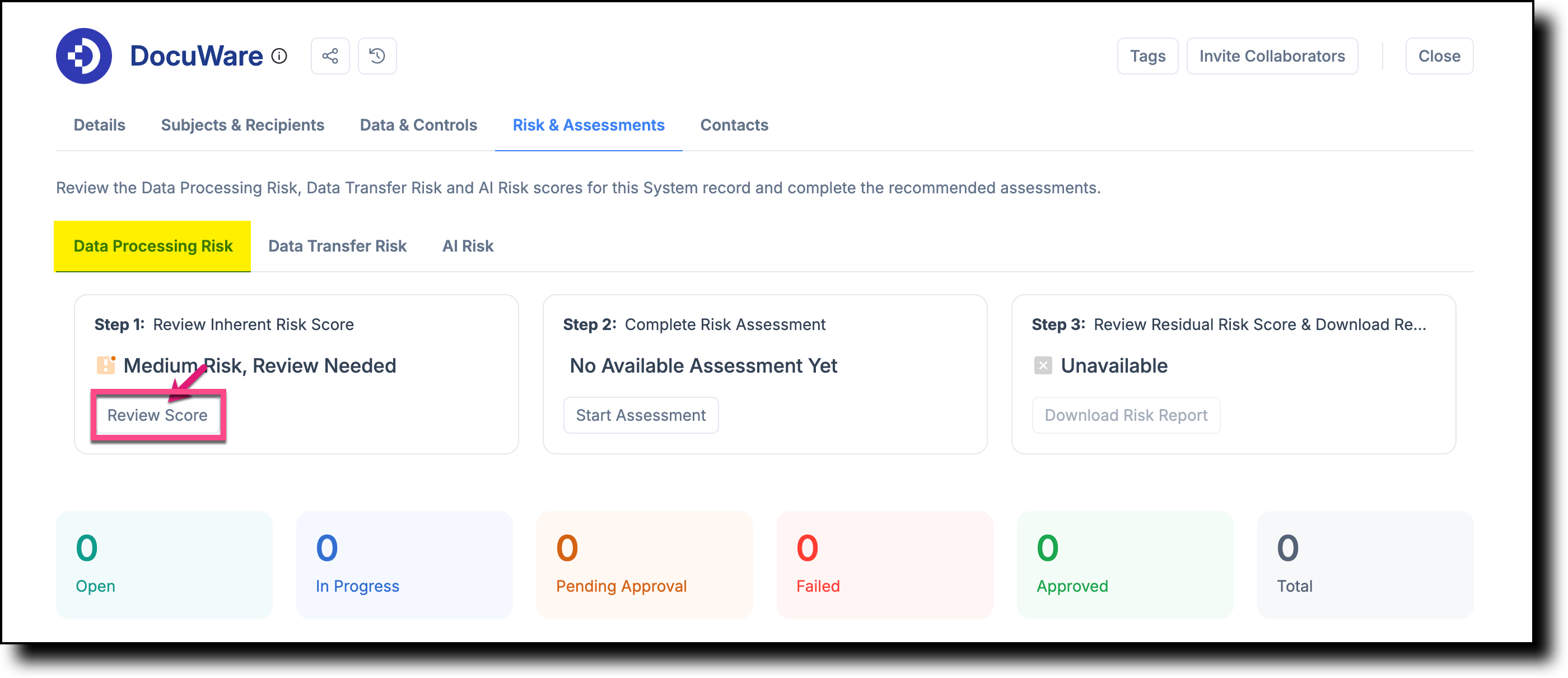Select the AI Risk sub-tab

tap(468, 246)
